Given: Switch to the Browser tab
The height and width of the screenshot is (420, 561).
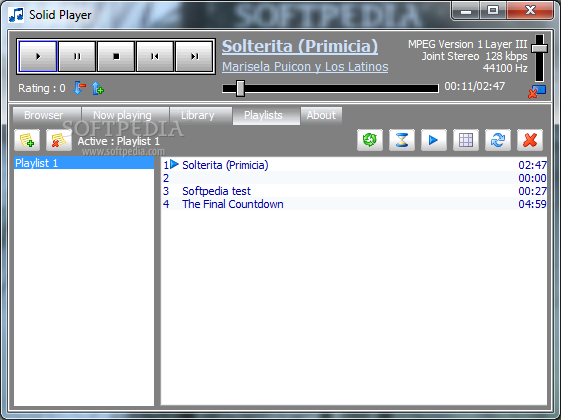Looking at the screenshot, I should tap(44, 115).
